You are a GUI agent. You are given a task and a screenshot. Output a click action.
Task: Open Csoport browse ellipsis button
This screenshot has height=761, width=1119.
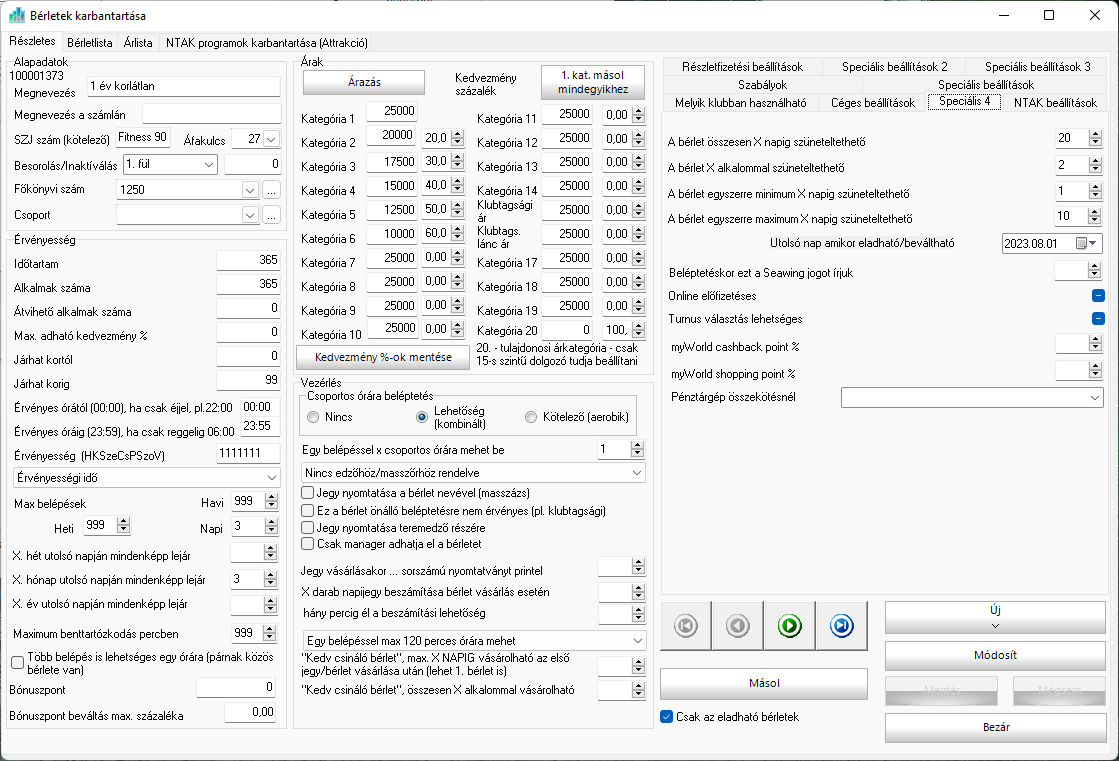click(x=271, y=215)
